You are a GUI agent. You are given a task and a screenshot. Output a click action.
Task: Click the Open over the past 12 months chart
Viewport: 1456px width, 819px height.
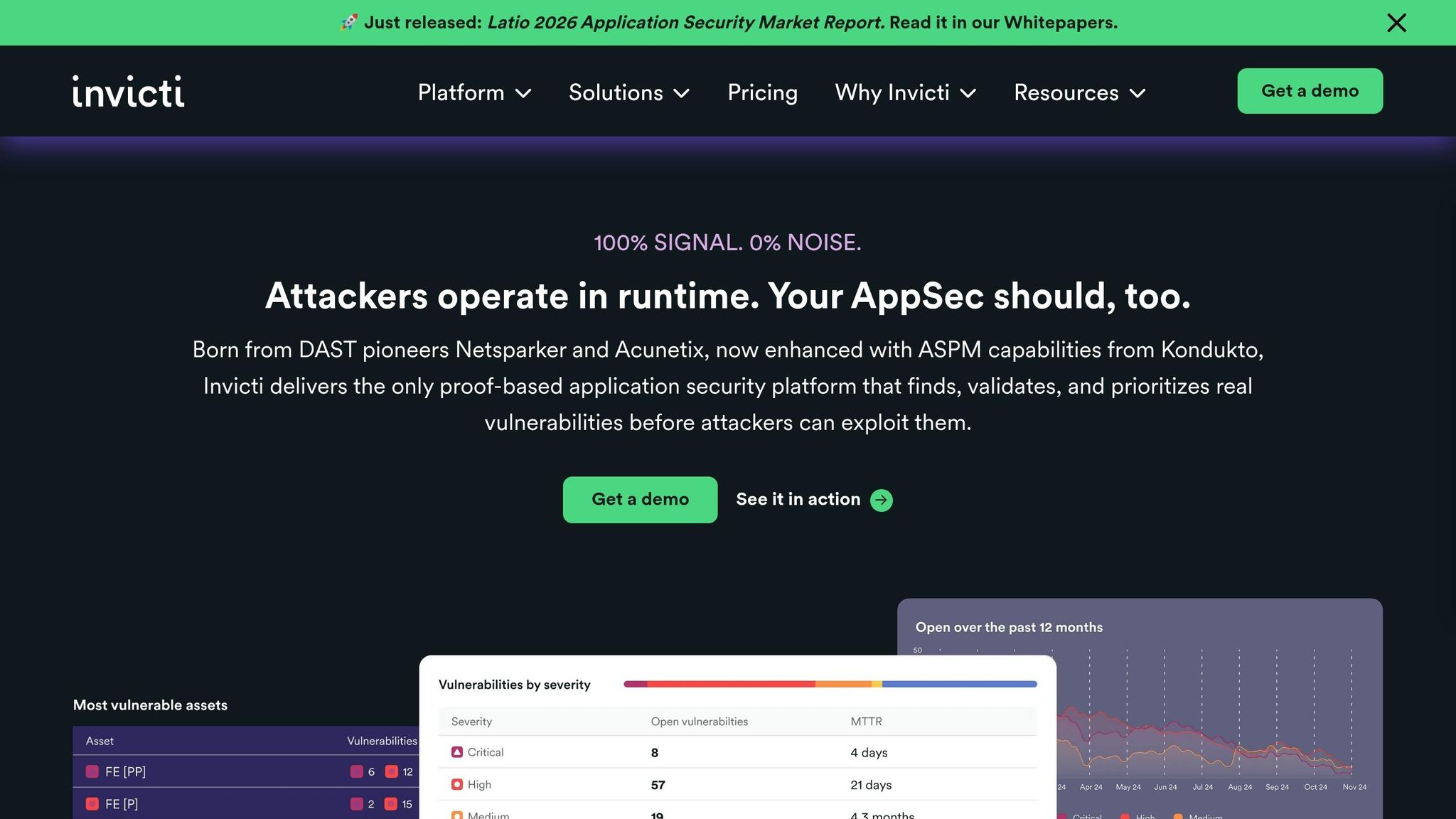[x=1209, y=725]
